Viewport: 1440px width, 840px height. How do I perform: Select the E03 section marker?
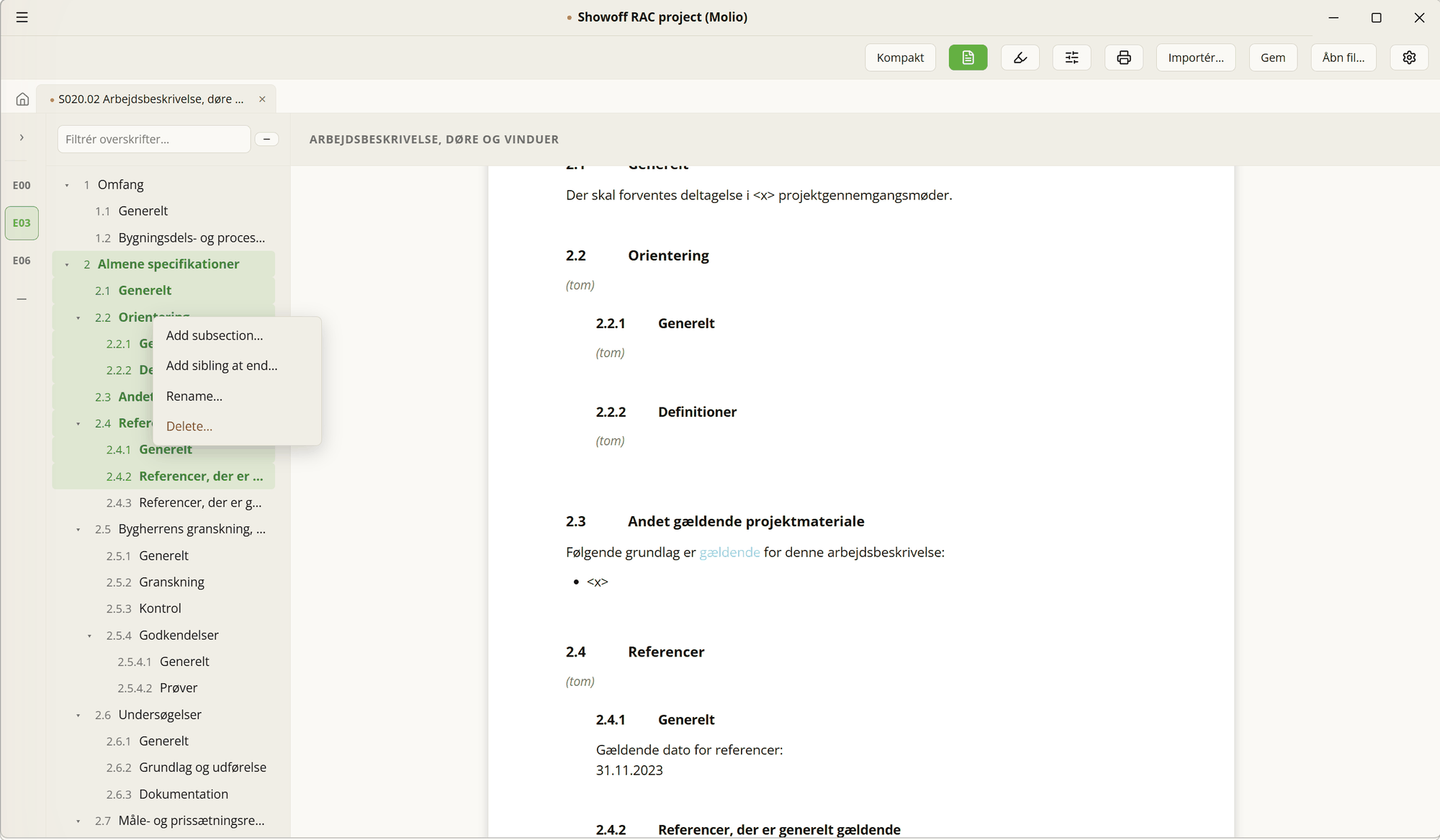tap(22, 223)
